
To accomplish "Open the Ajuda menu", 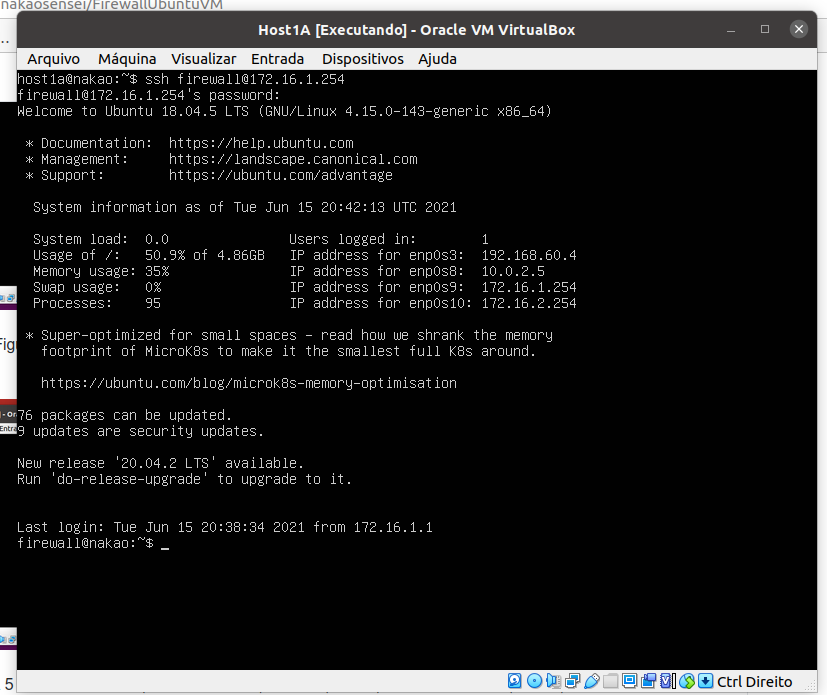I will (x=437, y=59).
